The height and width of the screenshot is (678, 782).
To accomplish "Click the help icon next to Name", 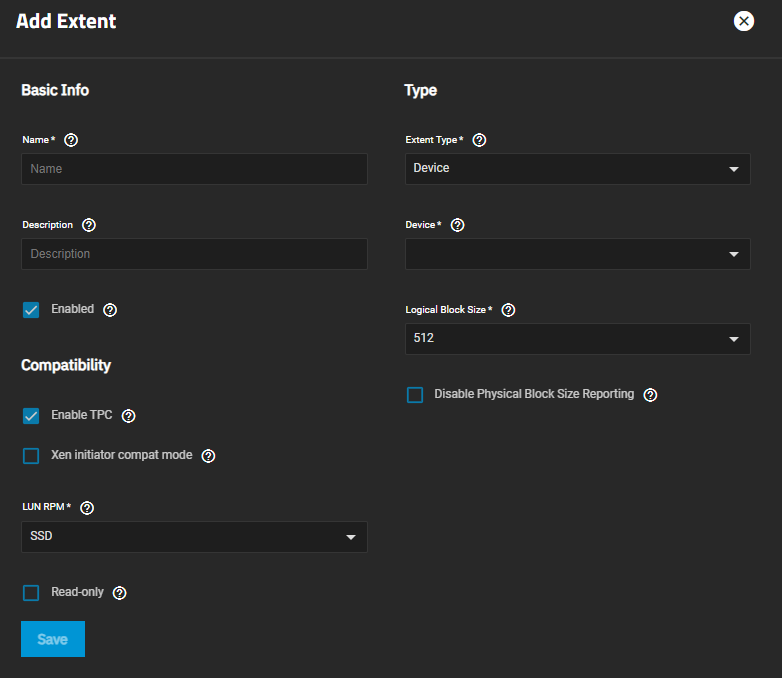I will 71,140.
